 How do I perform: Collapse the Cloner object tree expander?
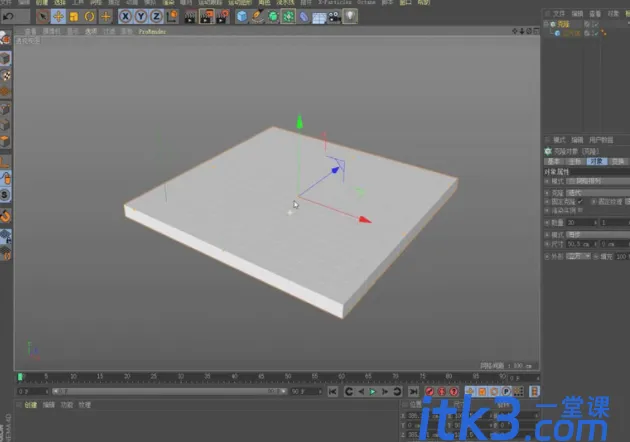click(x=546, y=25)
